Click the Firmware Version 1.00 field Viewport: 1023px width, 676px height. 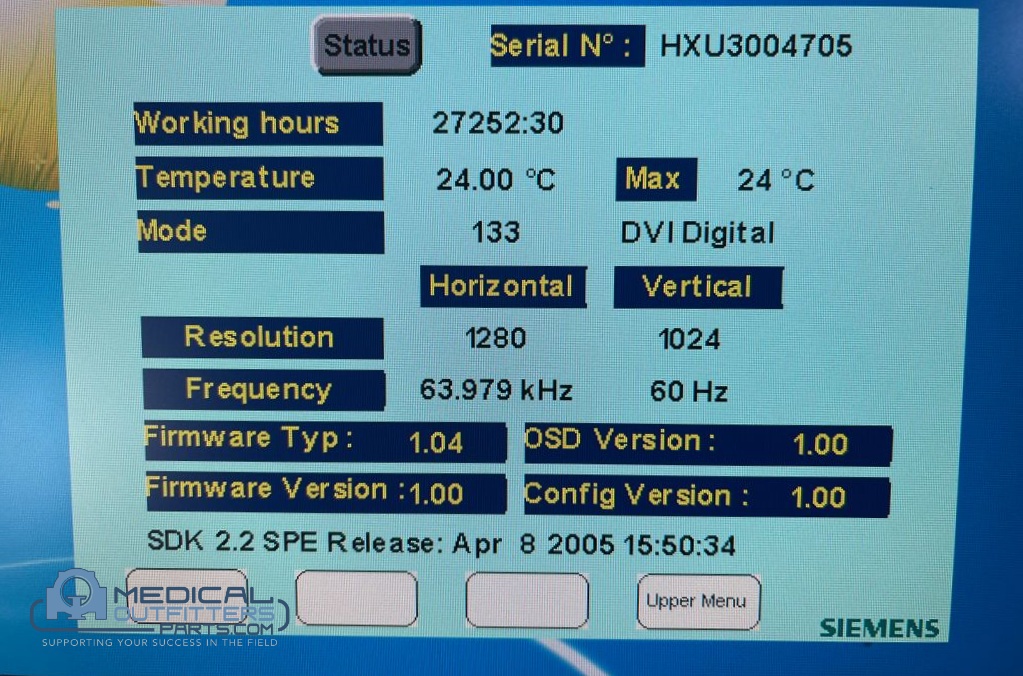326,492
